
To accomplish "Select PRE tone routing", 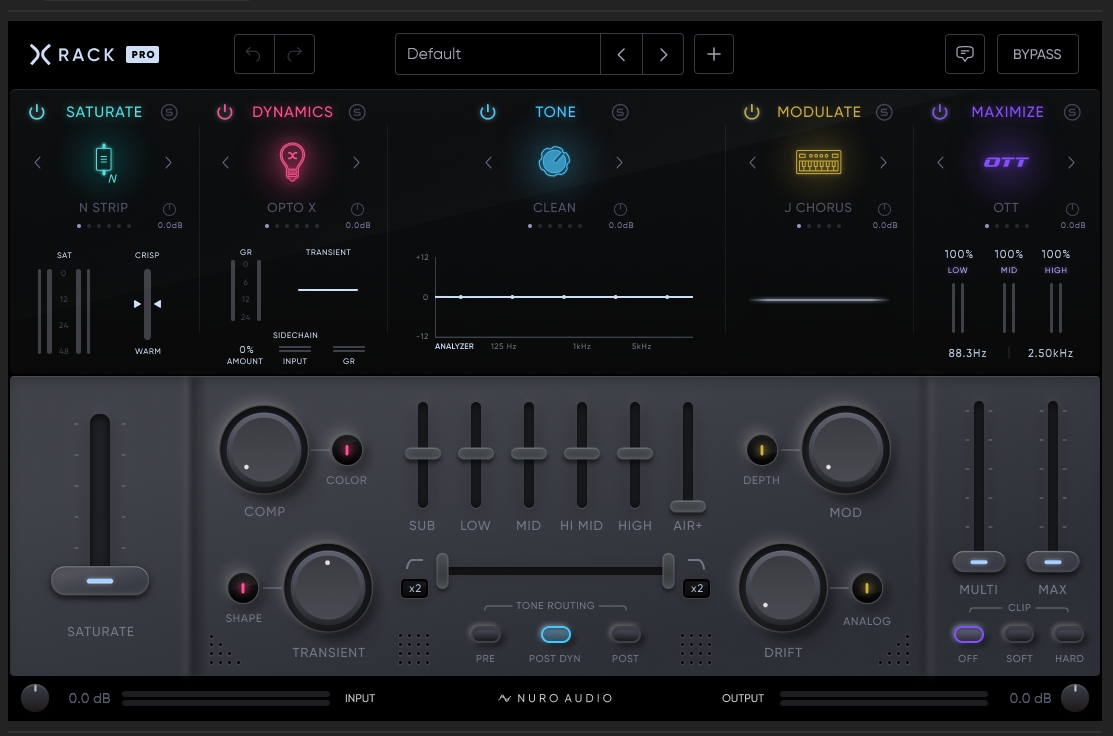I will click(486, 634).
